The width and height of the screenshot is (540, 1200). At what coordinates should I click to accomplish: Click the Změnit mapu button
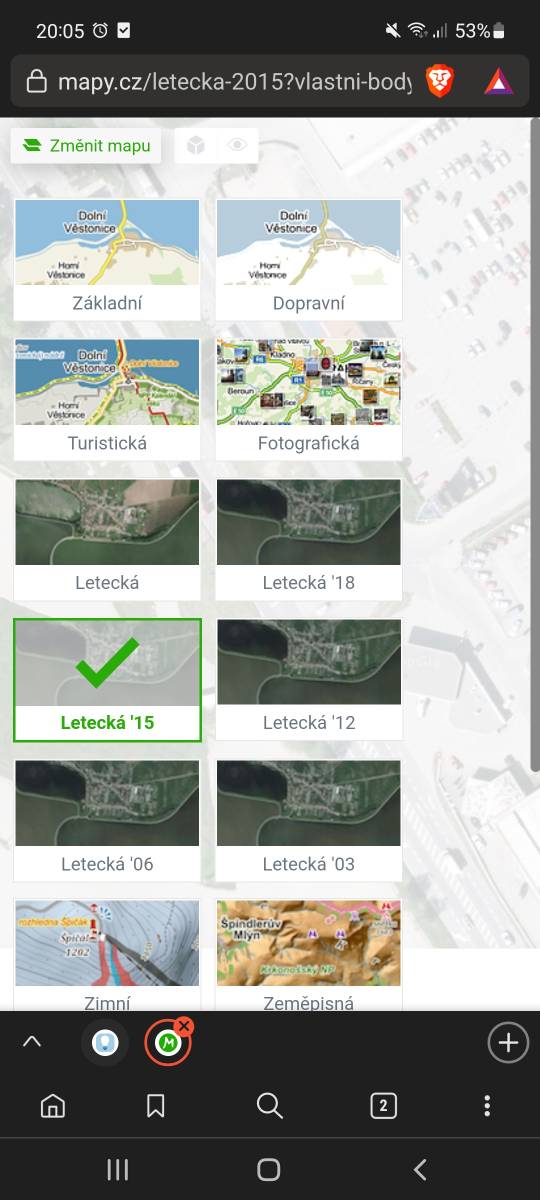[86, 146]
